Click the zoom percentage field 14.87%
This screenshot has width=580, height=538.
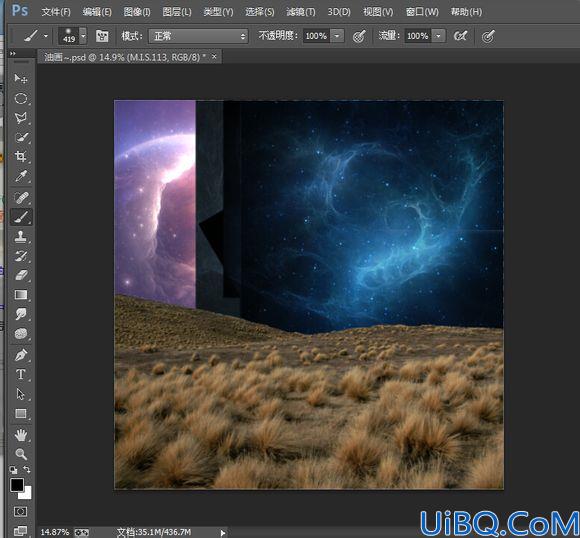54,532
